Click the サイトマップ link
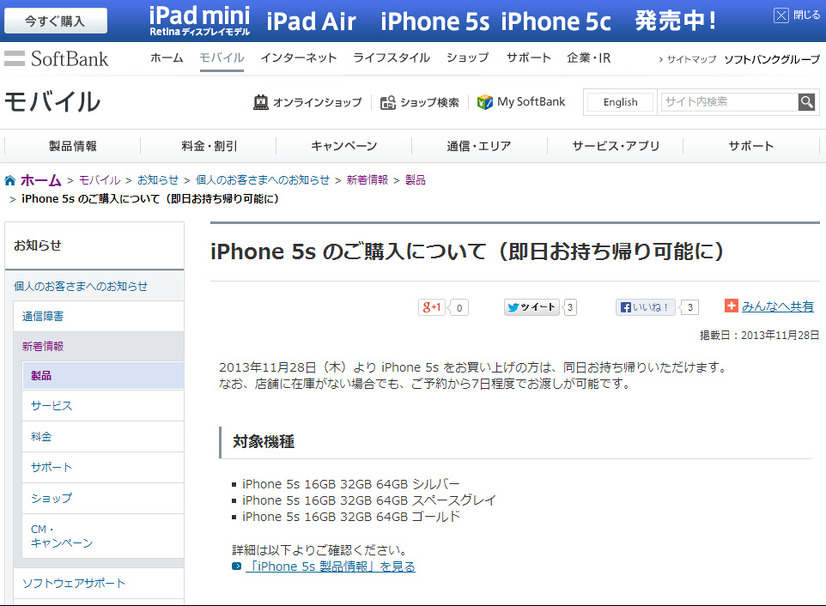 pyautogui.click(x=691, y=60)
